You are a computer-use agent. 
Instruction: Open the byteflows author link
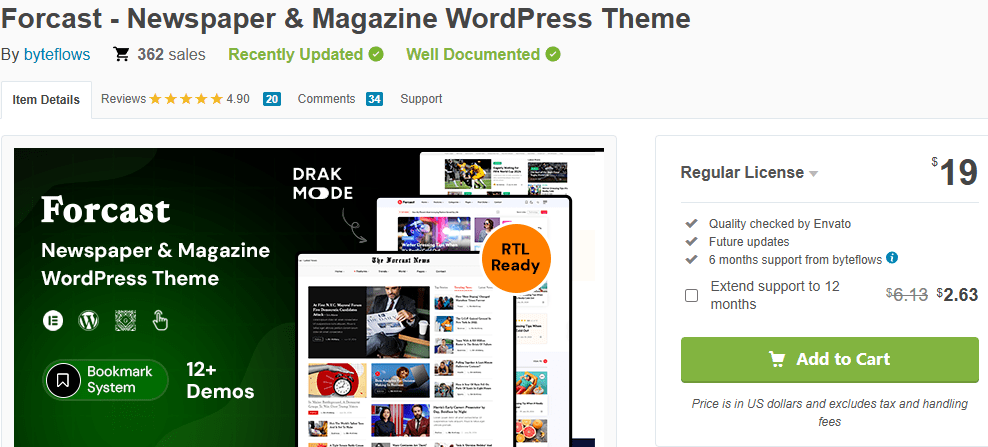[x=57, y=55]
